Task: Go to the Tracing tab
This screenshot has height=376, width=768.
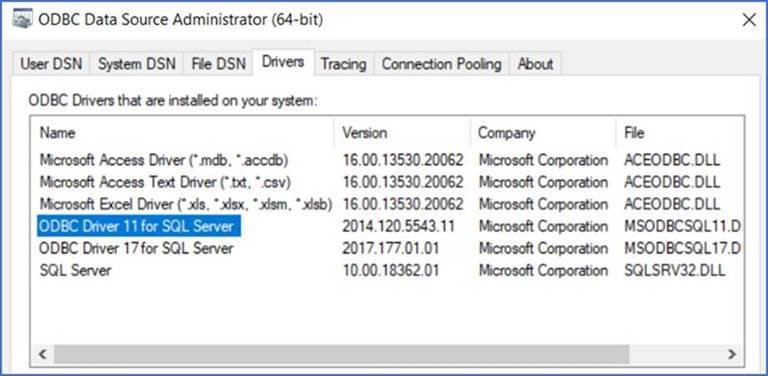Action: click(x=343, y=64)
